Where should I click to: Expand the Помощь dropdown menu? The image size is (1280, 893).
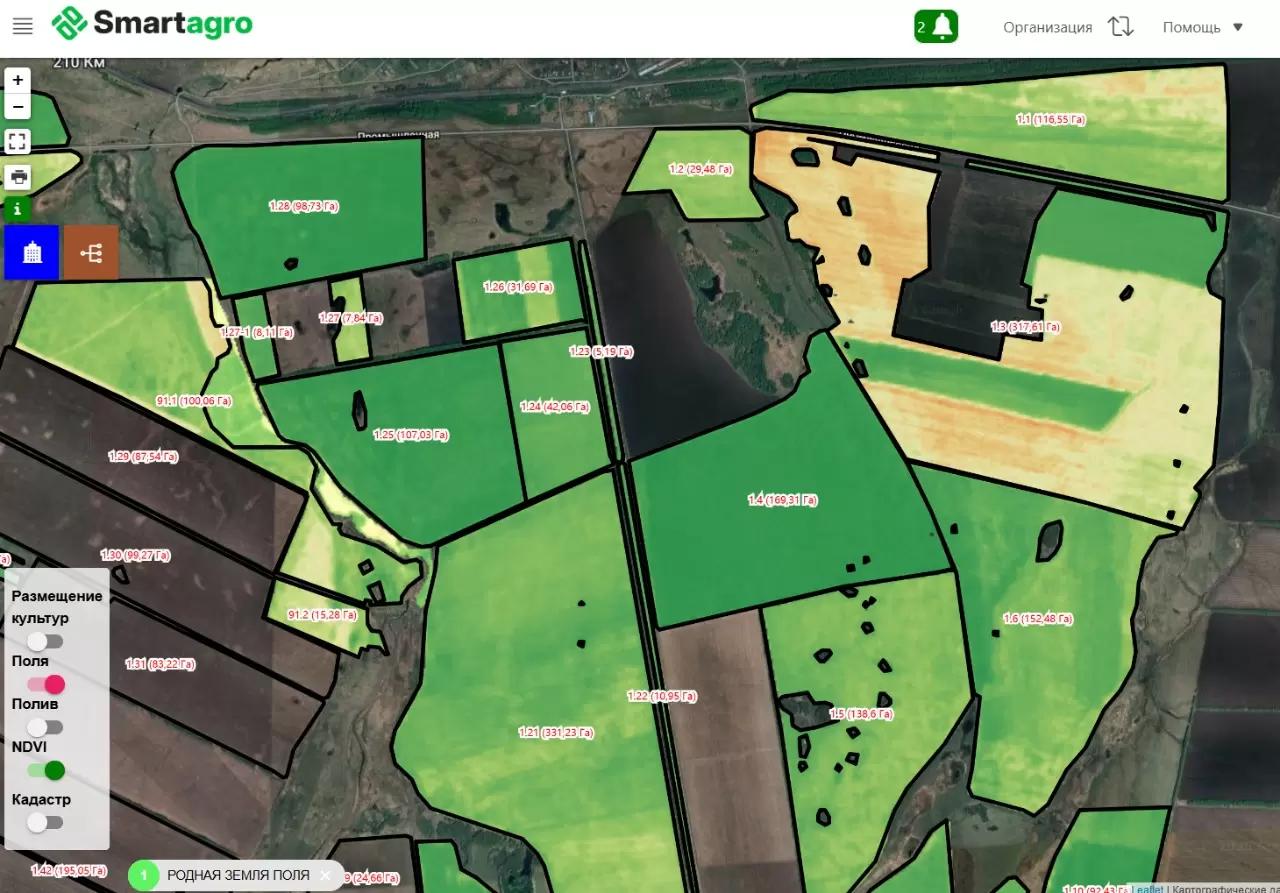pos(1202,27)
